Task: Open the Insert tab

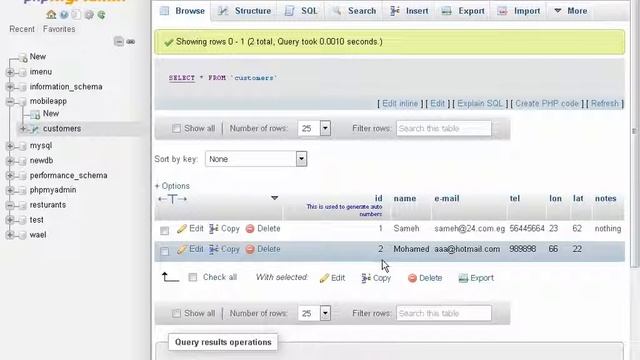Action: [x=409, y=11]
